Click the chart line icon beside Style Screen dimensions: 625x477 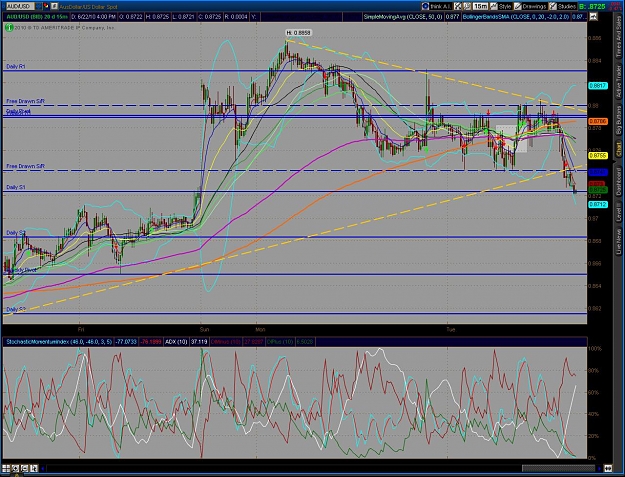(494, 6)
